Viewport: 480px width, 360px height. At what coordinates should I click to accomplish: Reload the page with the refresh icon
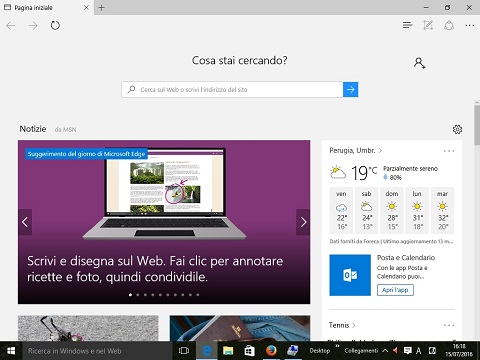tap(55, 25)
